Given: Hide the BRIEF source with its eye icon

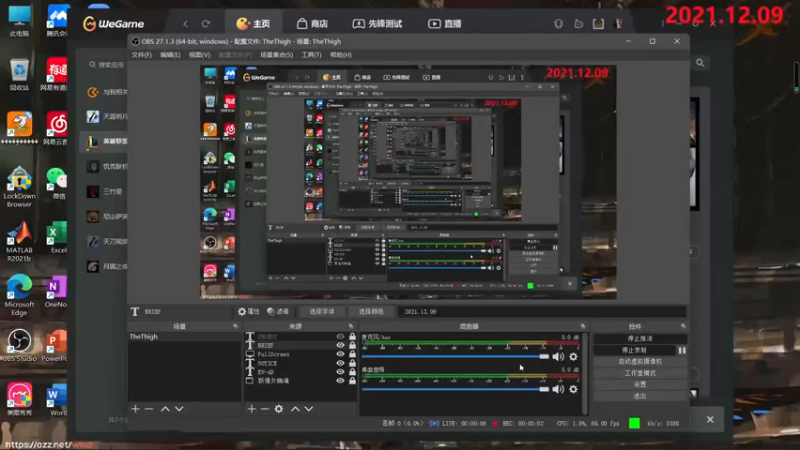Looking at the screenshot, I should 340,345.
